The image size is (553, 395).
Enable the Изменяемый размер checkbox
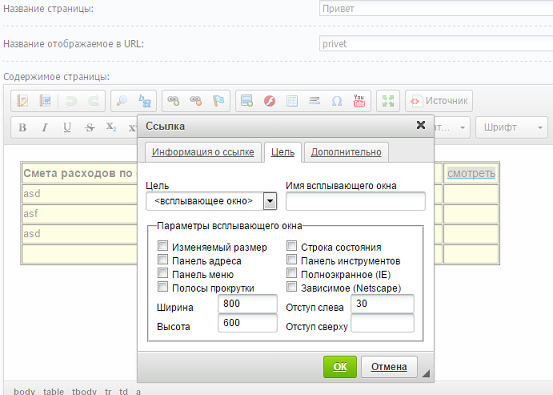click(x=162, y=245)
